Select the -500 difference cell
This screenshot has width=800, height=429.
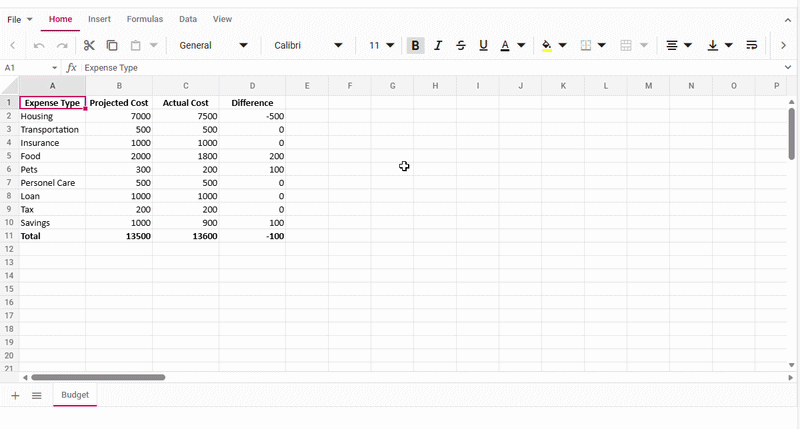[252, 116]
